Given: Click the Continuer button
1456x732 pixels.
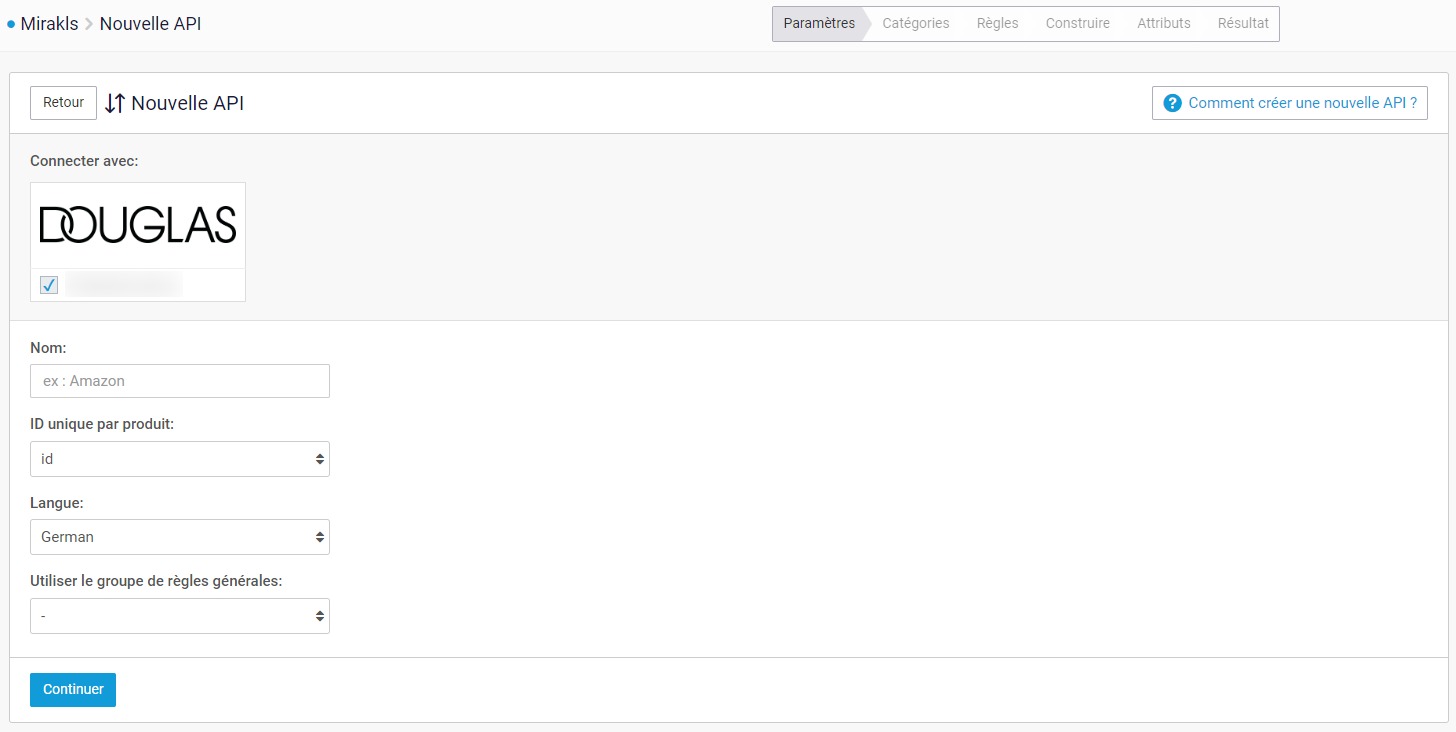Looking at the screenshot, I should click(73, 690).
